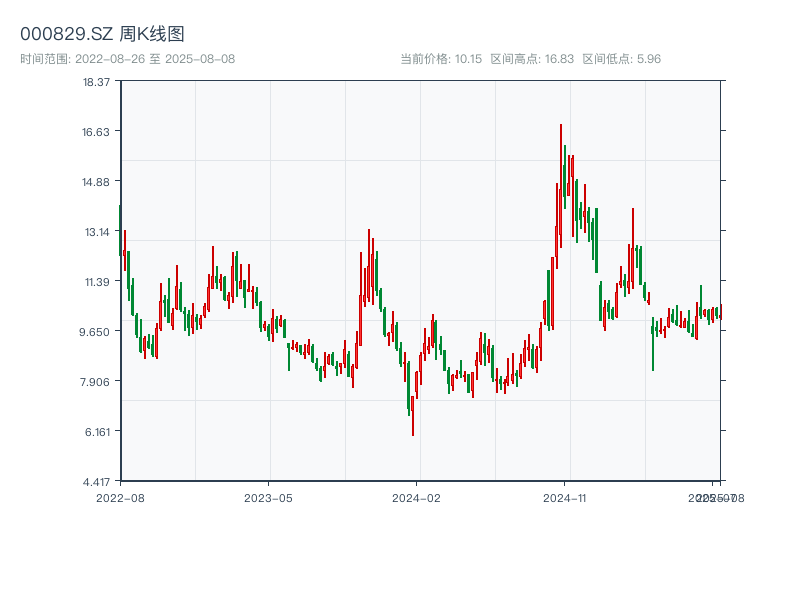The image size is (800, 600).
Task: Click the 2024-02 x-axis date label
Action: [x=416, y=497]
